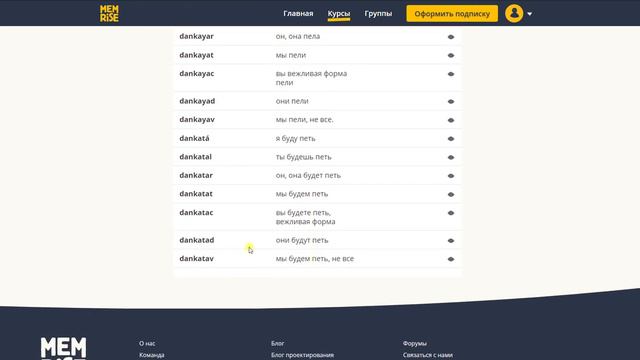
Task: Select the word dankayac
Action: (196, 73)
